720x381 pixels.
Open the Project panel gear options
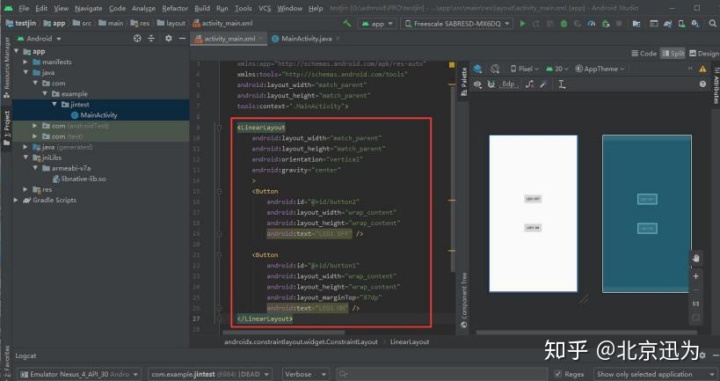tap(169, 39)
